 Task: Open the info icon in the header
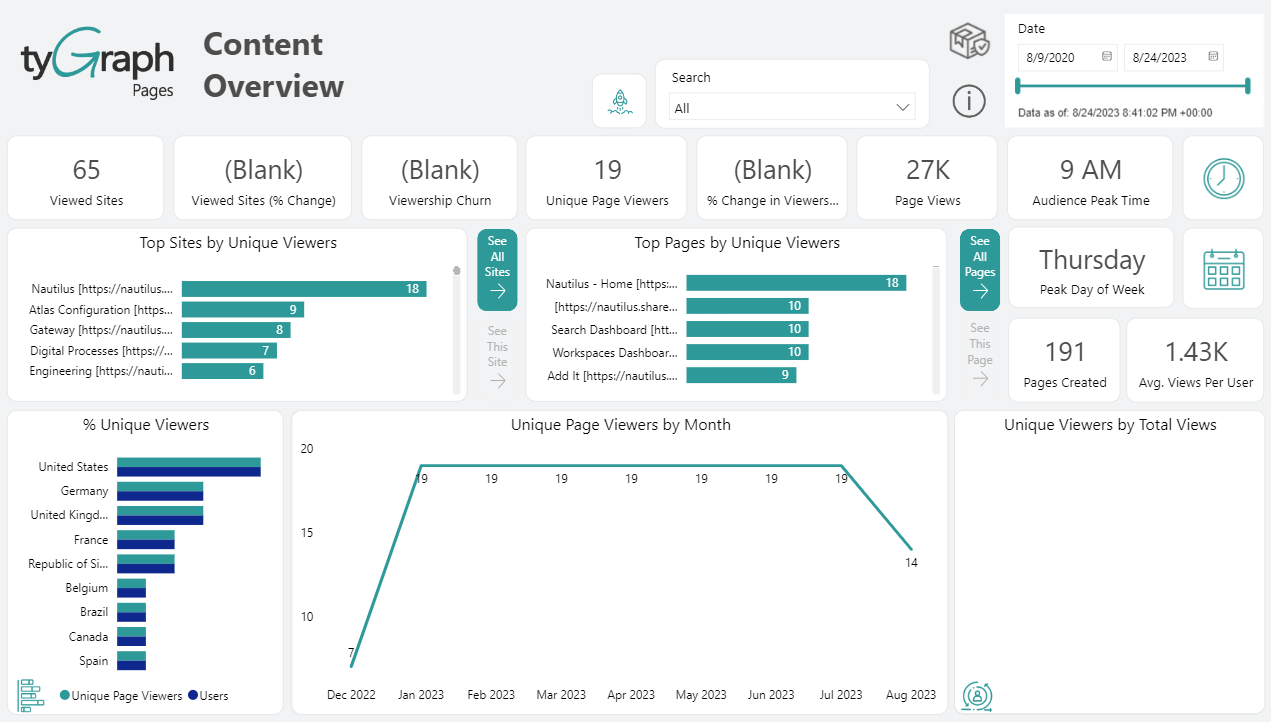(968, 101)
